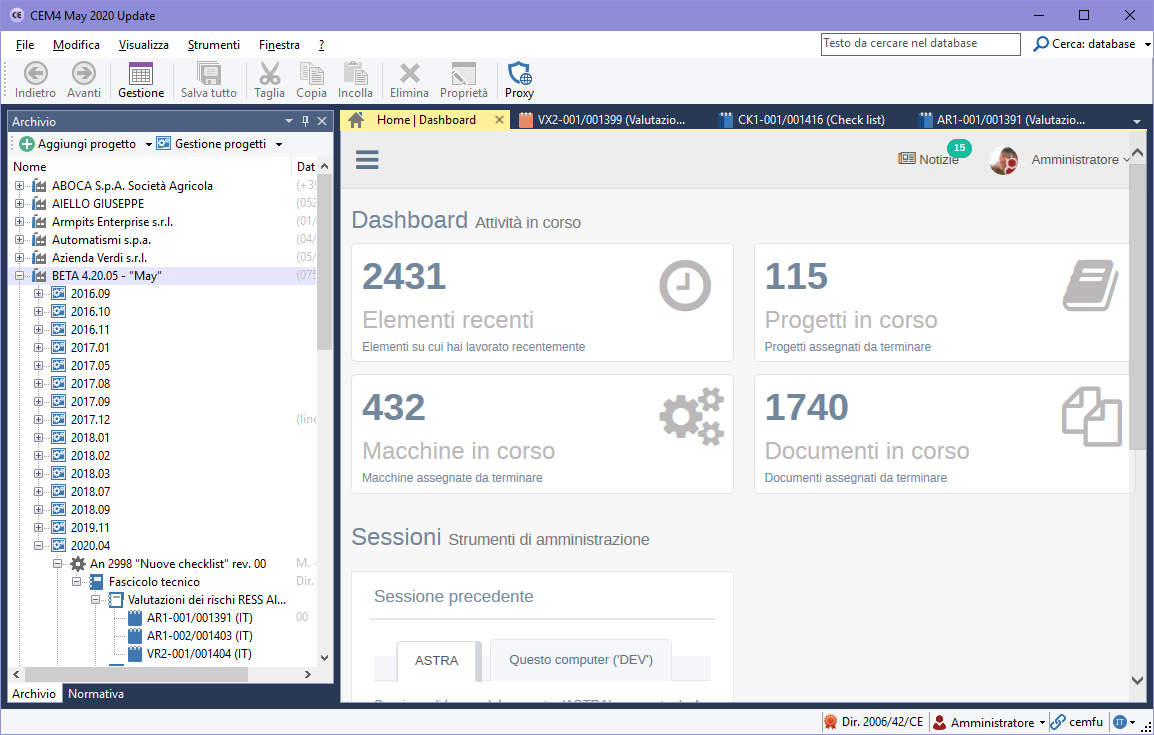Viewport: 1154px width, 735px height.
Task: Collapse the 2020.04 project node
Action: point(39,546)
